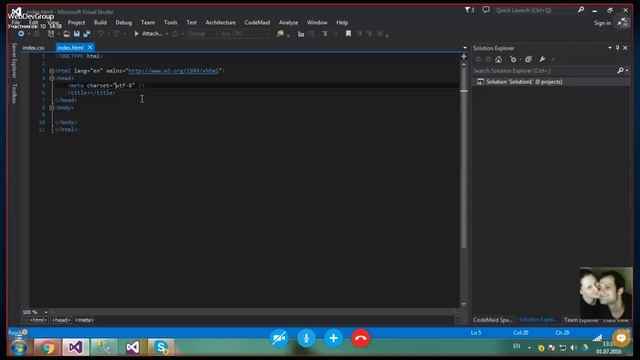Image resolution: width=640 pixels, height=360 pixels.
Task: Open the Test menu
Action: click(x=191, y=22)
